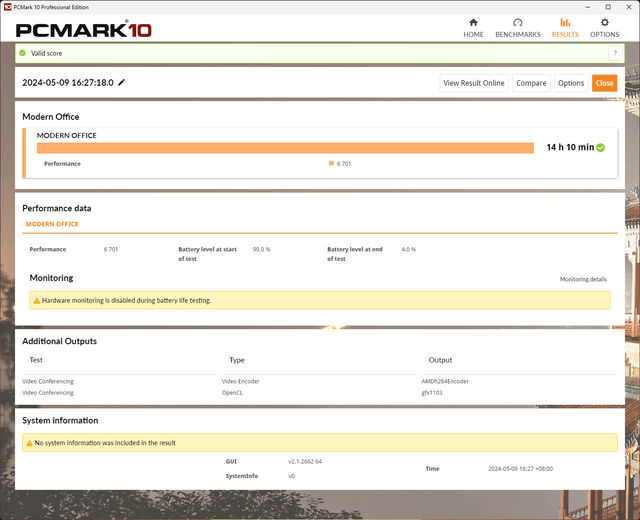The image size is (640, 520).
Task: Open the Results bar-chart icon
Action: 565,22
